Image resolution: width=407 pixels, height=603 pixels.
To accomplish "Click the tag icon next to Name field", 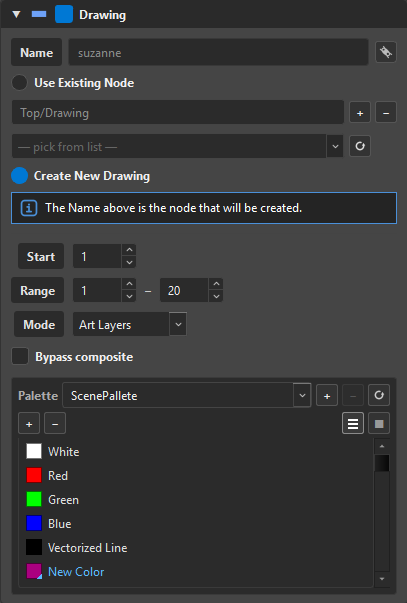I will tap(386, 52).
